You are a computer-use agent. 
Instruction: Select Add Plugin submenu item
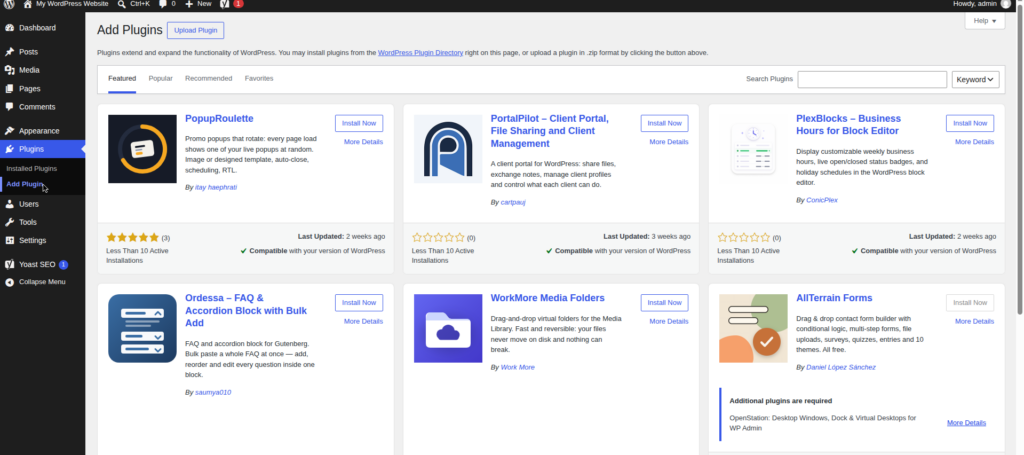(x=25, y=184)
